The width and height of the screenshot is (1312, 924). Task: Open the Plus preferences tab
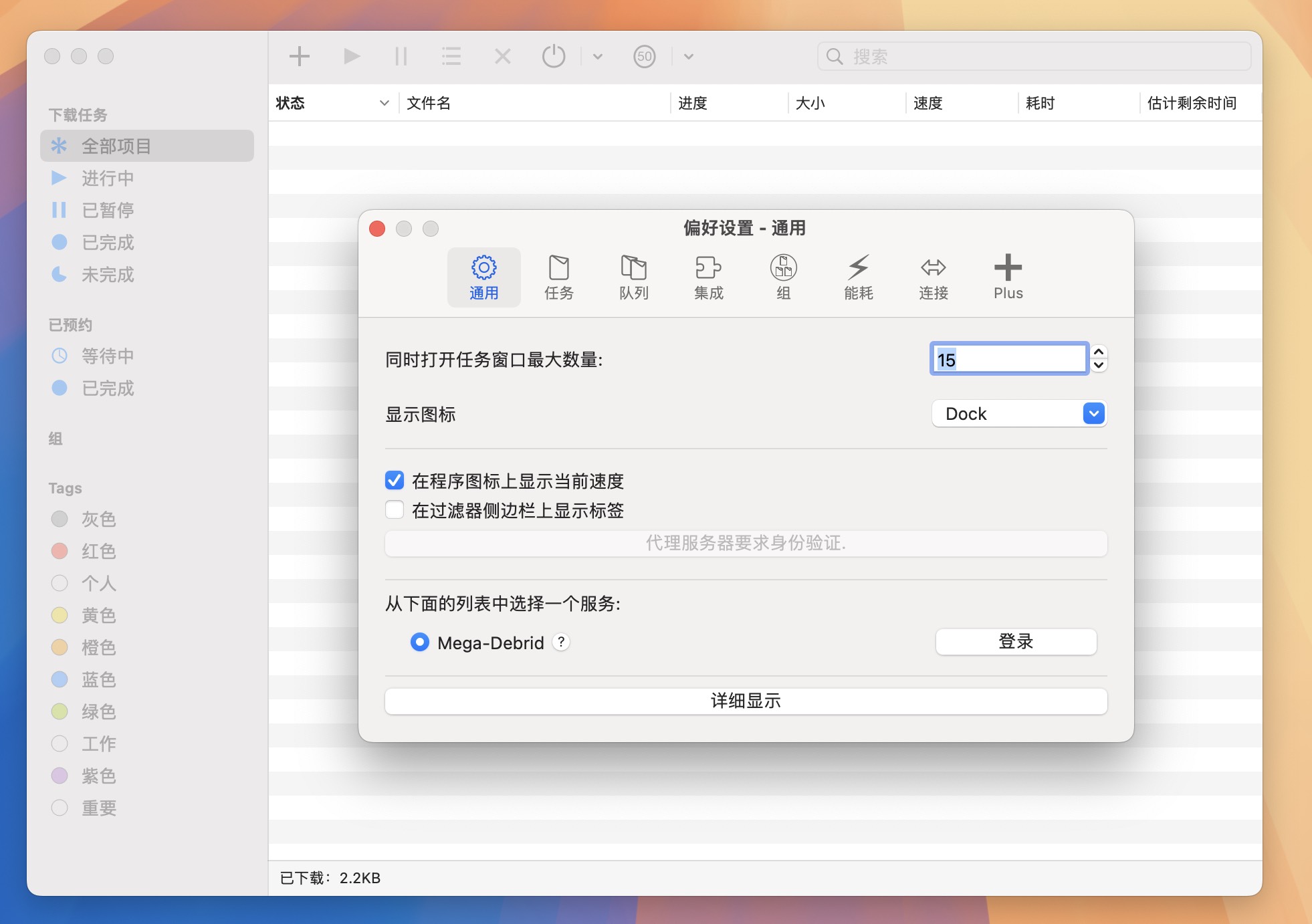pos(1007,277)
